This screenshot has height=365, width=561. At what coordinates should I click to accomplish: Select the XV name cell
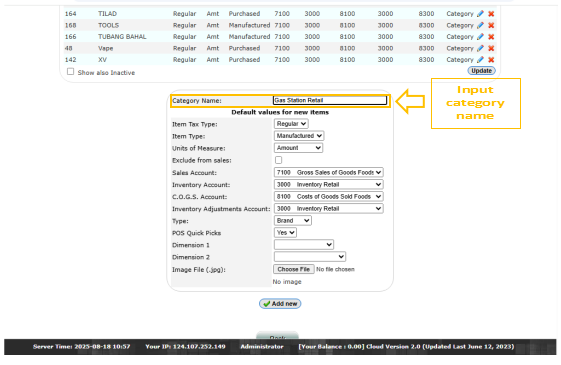click(102, 60)
